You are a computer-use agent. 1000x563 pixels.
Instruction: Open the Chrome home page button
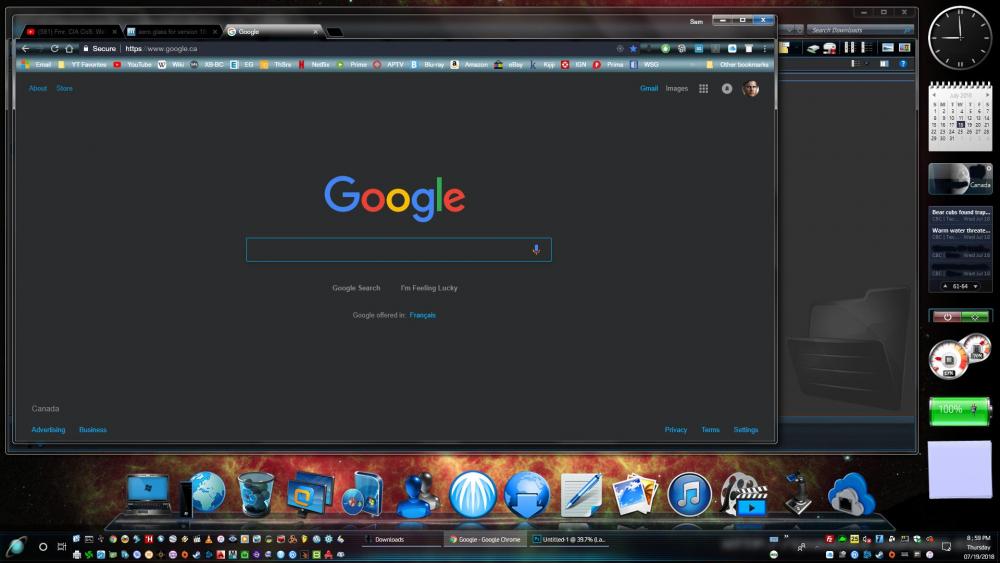tap(70, 48)
